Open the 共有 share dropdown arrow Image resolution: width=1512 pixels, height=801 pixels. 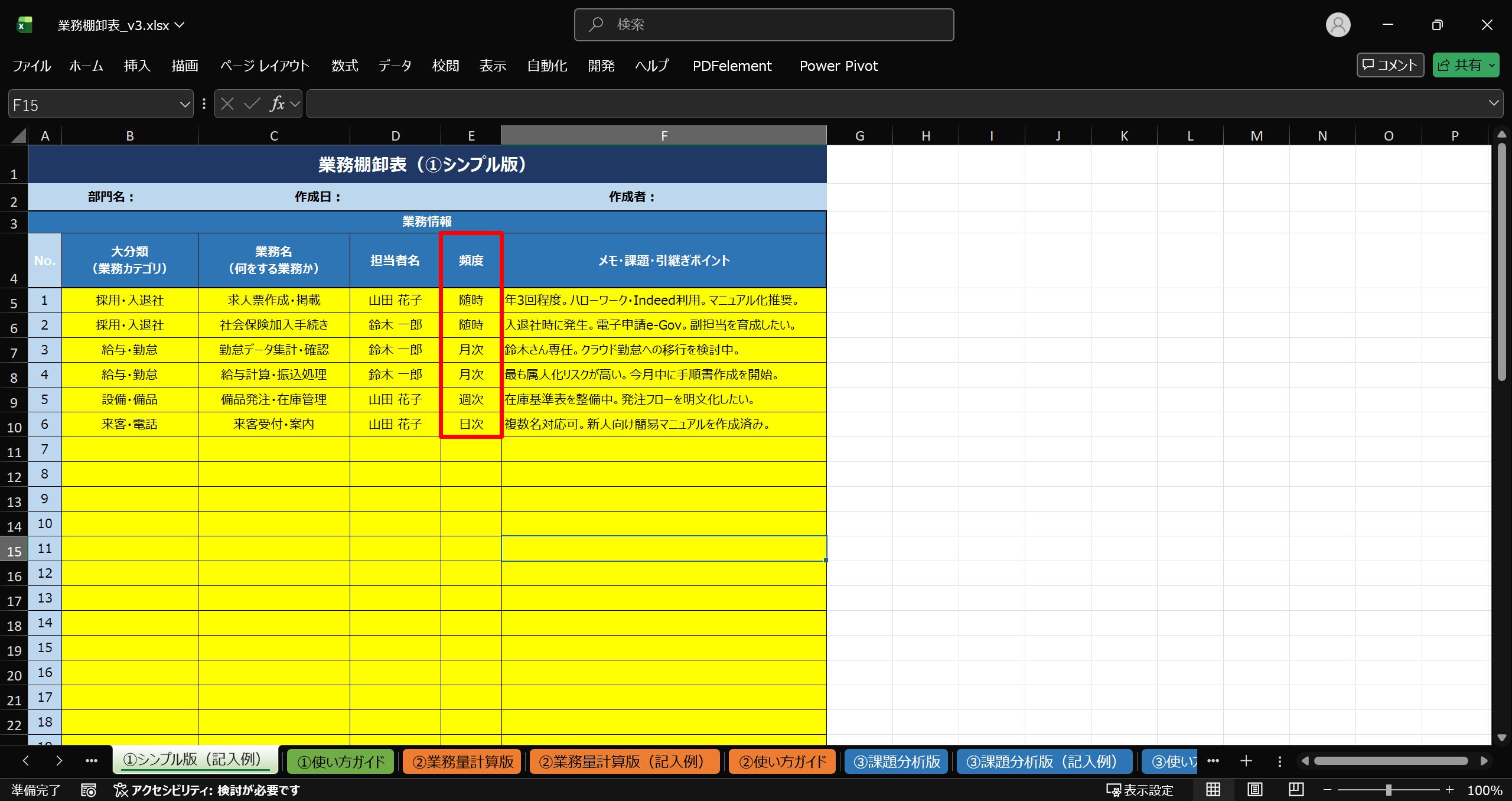pyautogui.click(x=1492, y=65)
